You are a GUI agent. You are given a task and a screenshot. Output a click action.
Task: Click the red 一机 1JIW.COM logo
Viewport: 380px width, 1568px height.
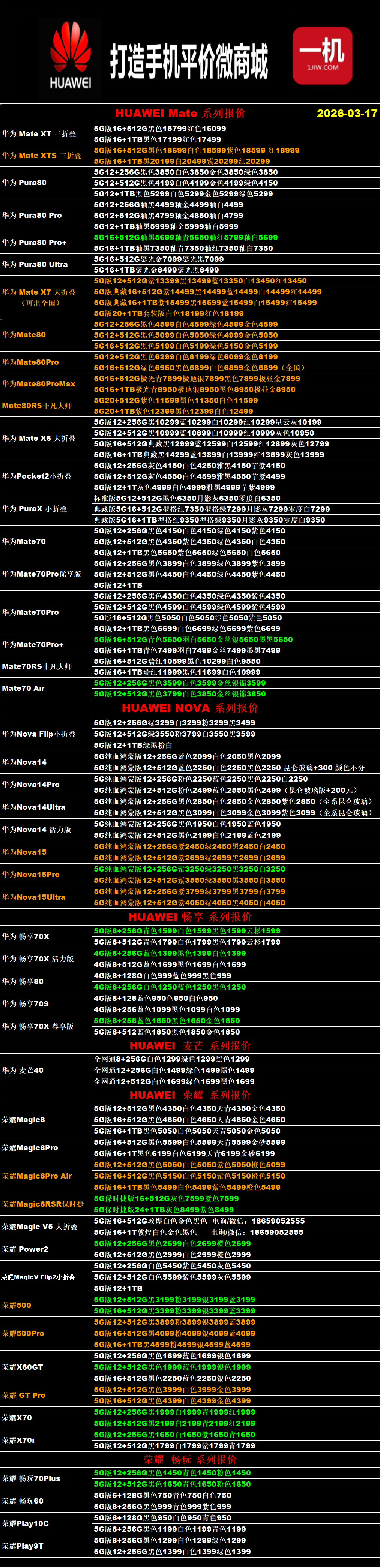tap(322, 55)
